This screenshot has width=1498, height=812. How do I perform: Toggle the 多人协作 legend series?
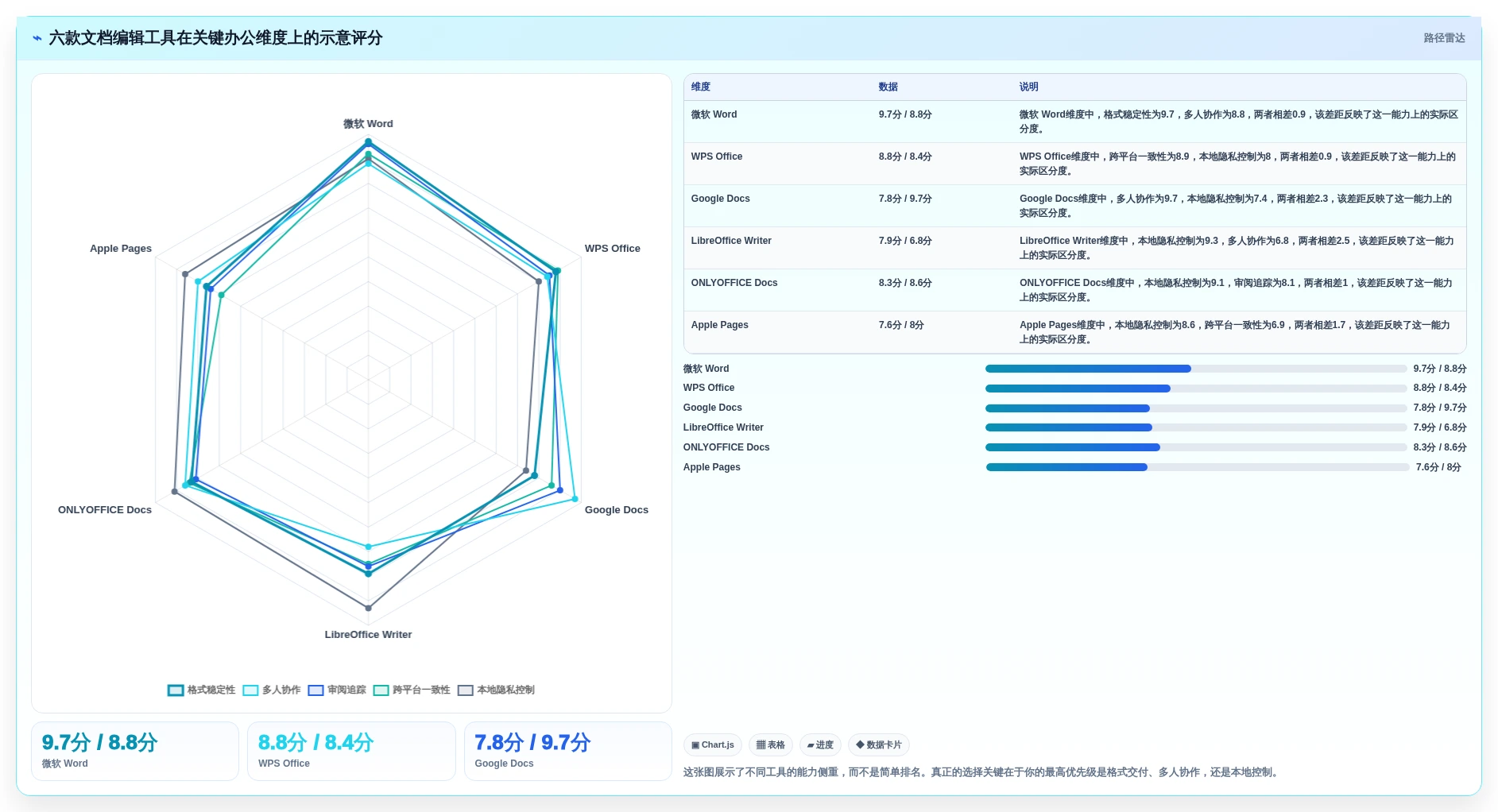pos(272,690)
